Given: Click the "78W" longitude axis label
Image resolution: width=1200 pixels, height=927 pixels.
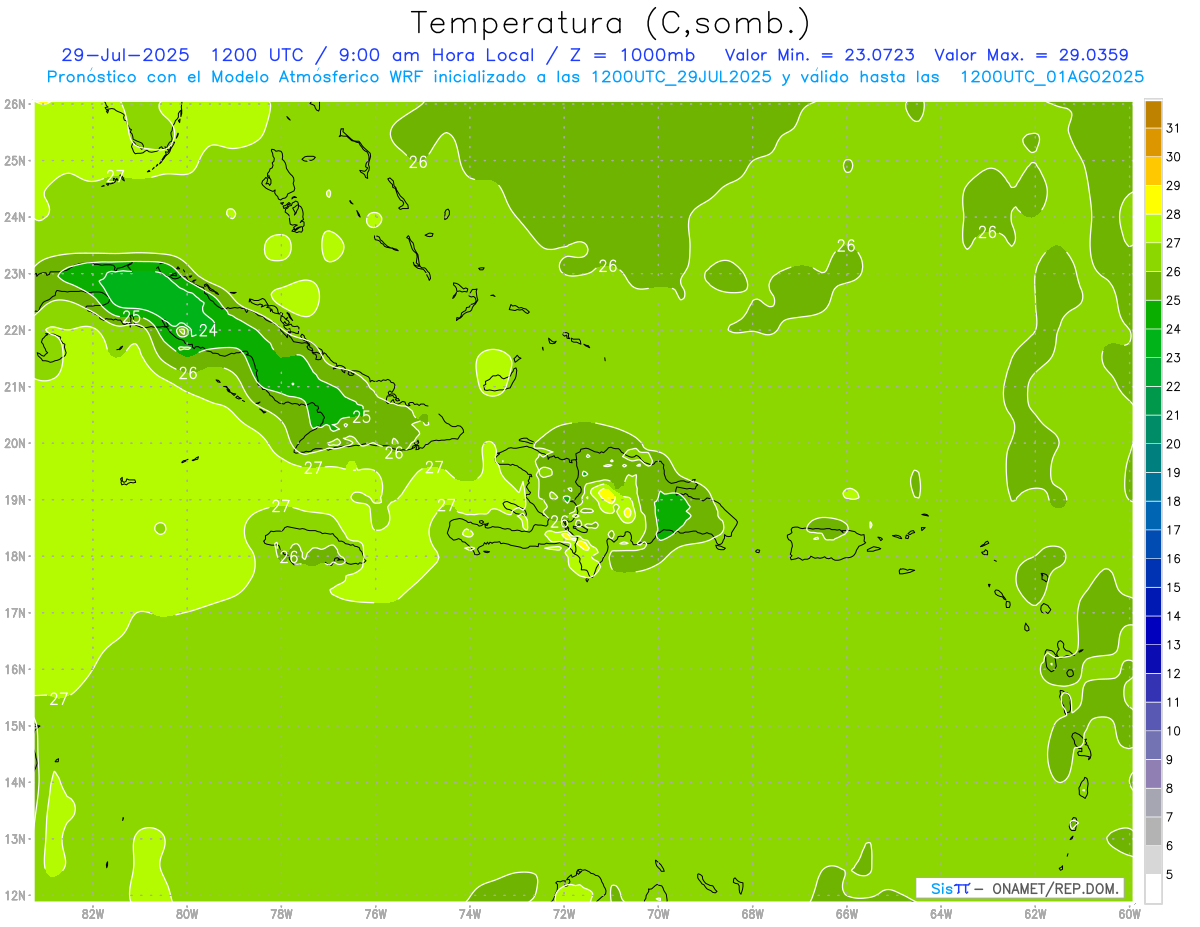Looking at the screenshot, I should (281, 913).
